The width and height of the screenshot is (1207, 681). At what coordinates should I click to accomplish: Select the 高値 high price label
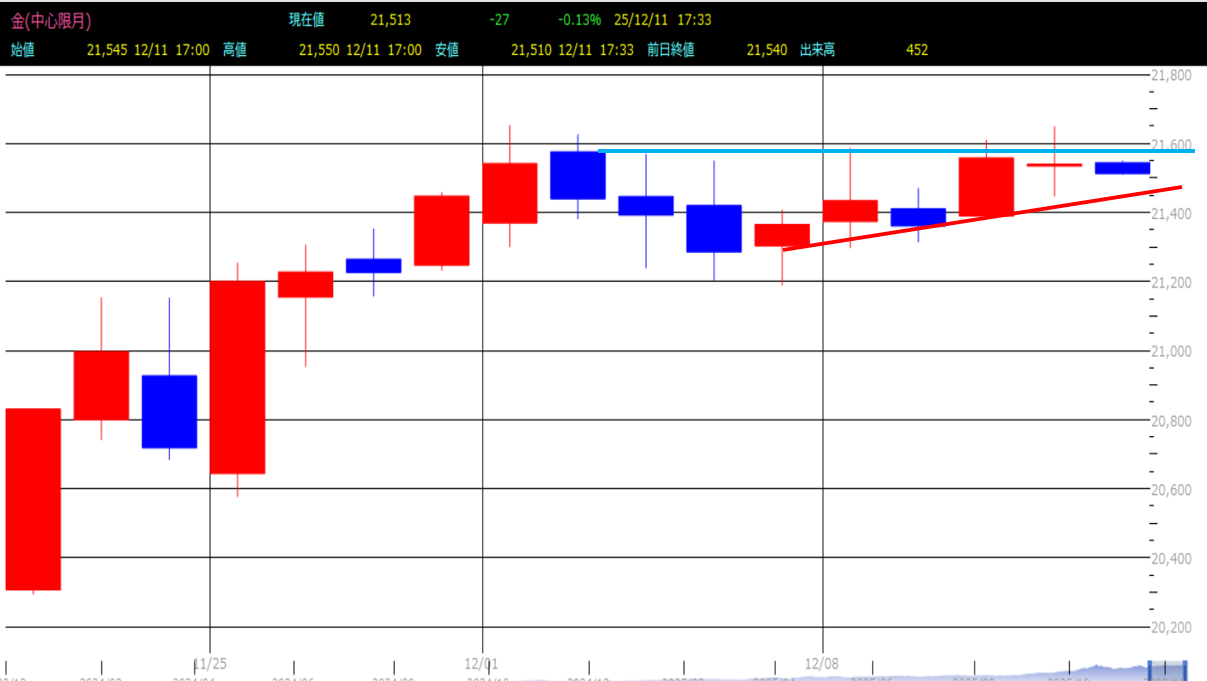point(235,50)
